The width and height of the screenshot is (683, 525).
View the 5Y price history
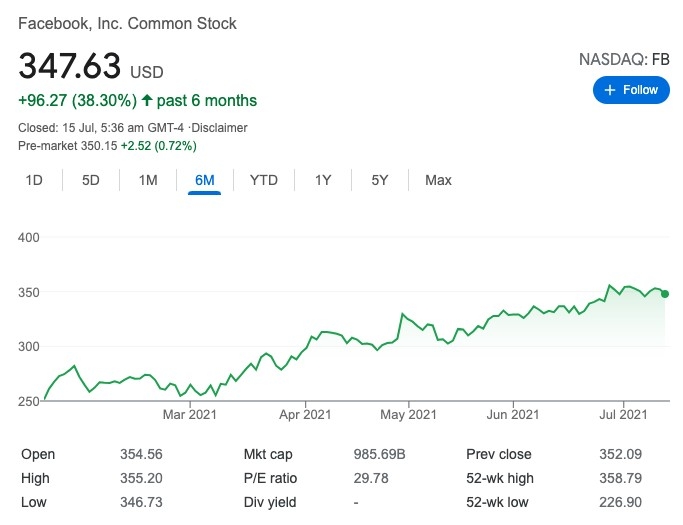[x=380, y=180]
